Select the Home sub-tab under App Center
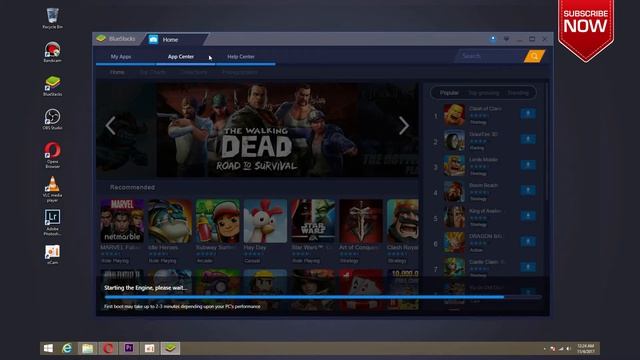The width and height of the screenshot is (640, 360). click(x=117, y=72)
